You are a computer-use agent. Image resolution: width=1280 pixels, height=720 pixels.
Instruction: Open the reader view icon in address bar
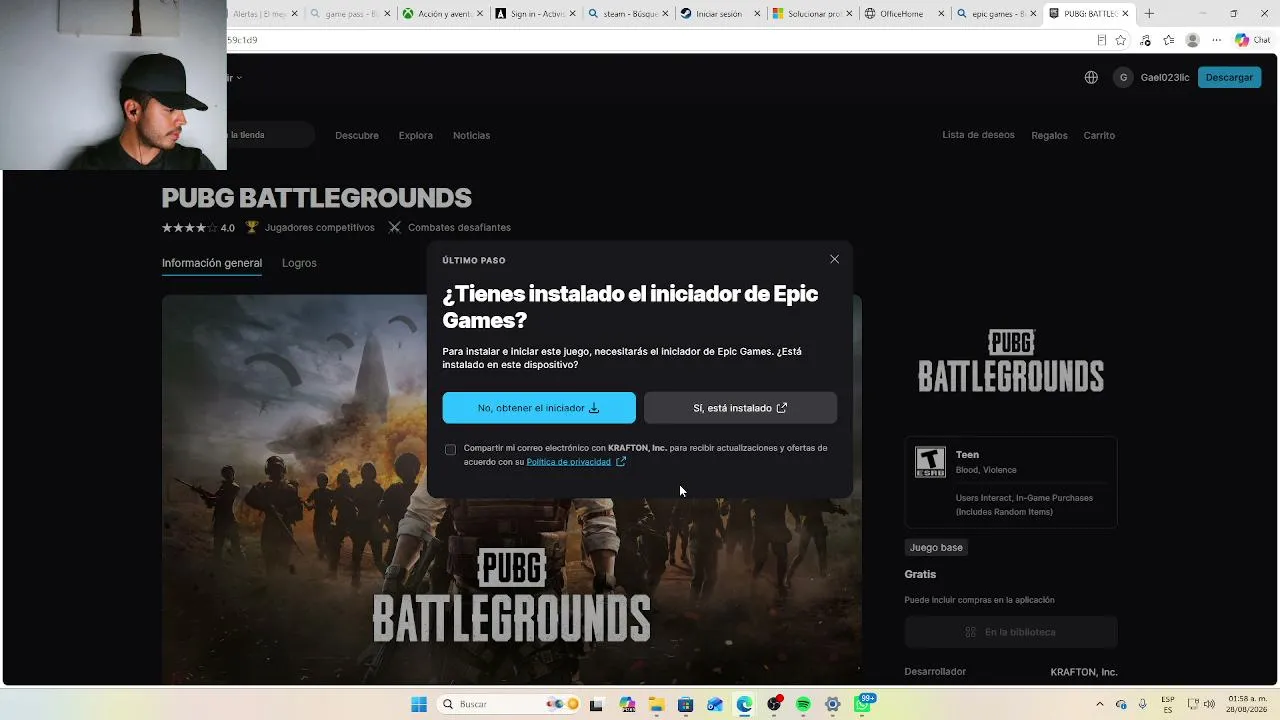coord(1102,40)
